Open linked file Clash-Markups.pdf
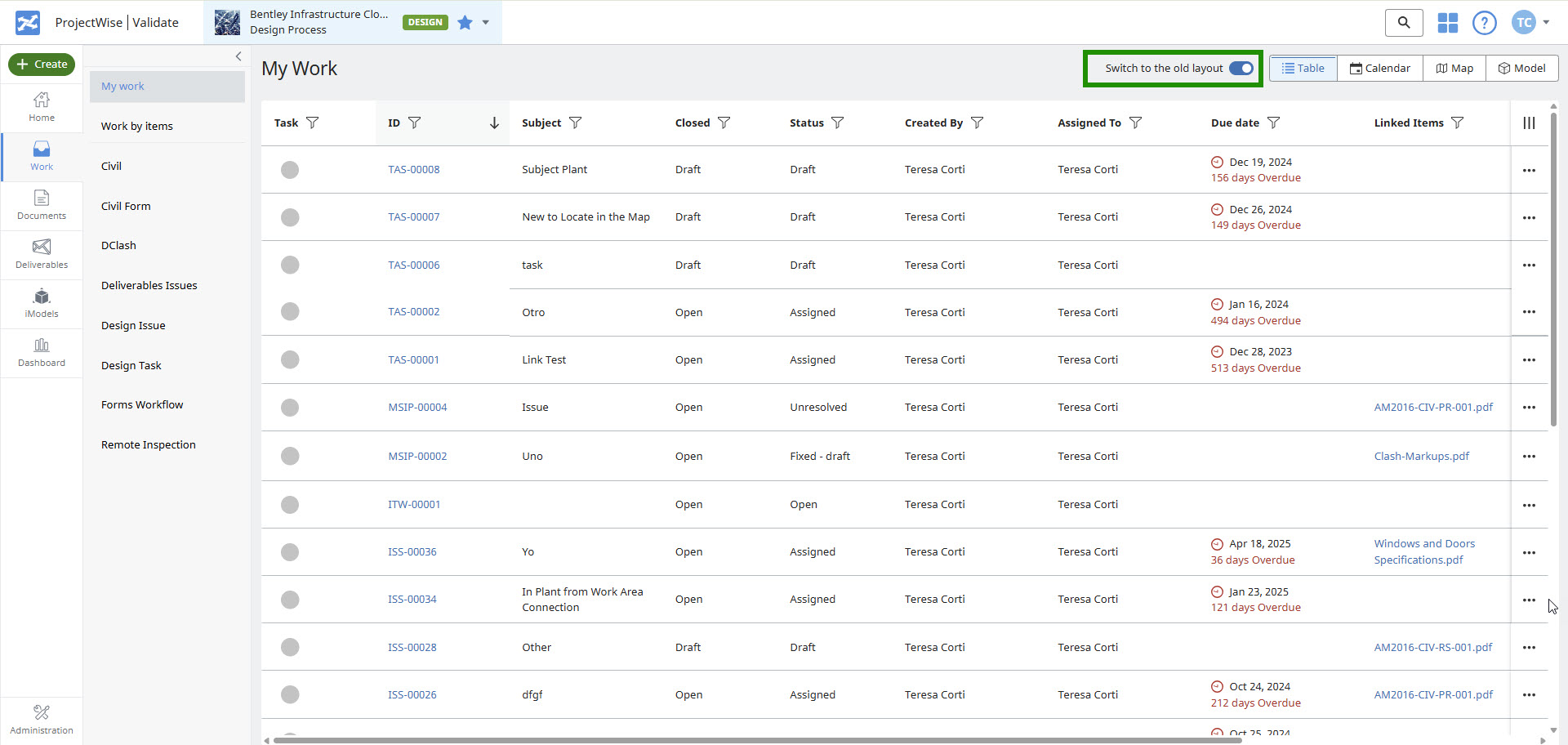 coord(1421,456)
